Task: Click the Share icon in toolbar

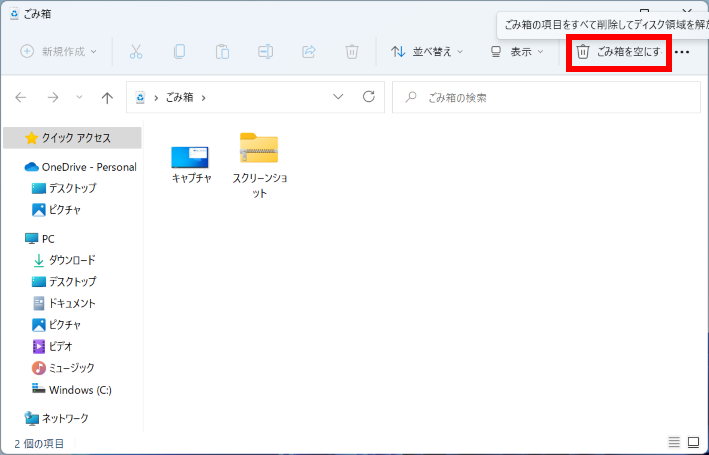Action: tap(308, 52)
